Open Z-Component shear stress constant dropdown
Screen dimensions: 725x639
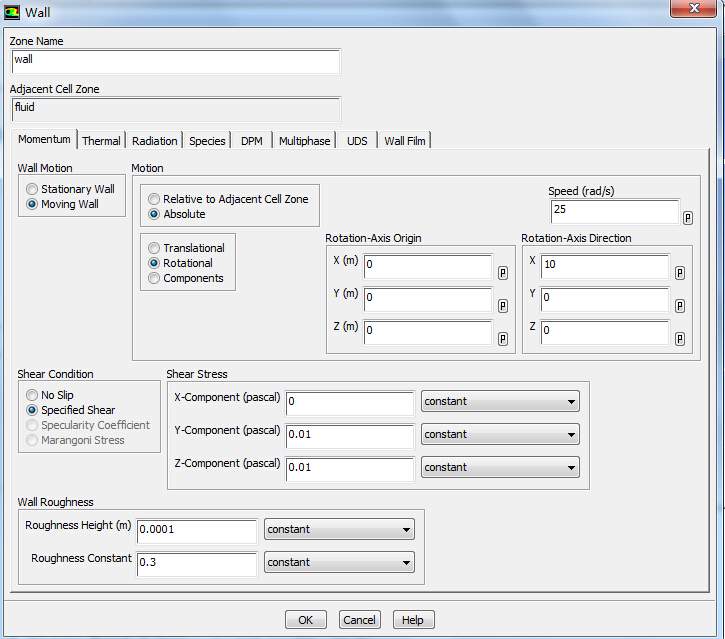[500, 467]
